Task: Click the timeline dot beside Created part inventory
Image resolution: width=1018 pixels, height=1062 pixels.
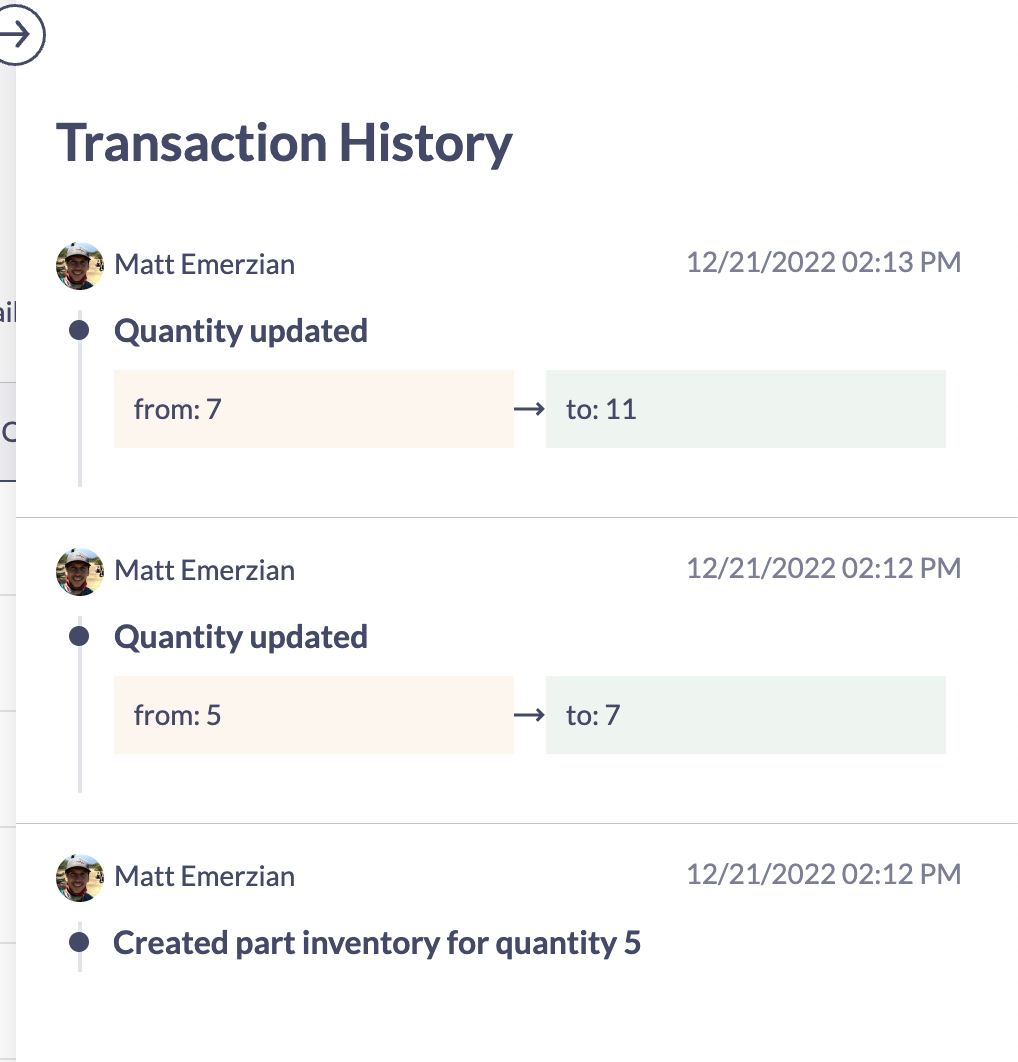Action: pos(80,942)
